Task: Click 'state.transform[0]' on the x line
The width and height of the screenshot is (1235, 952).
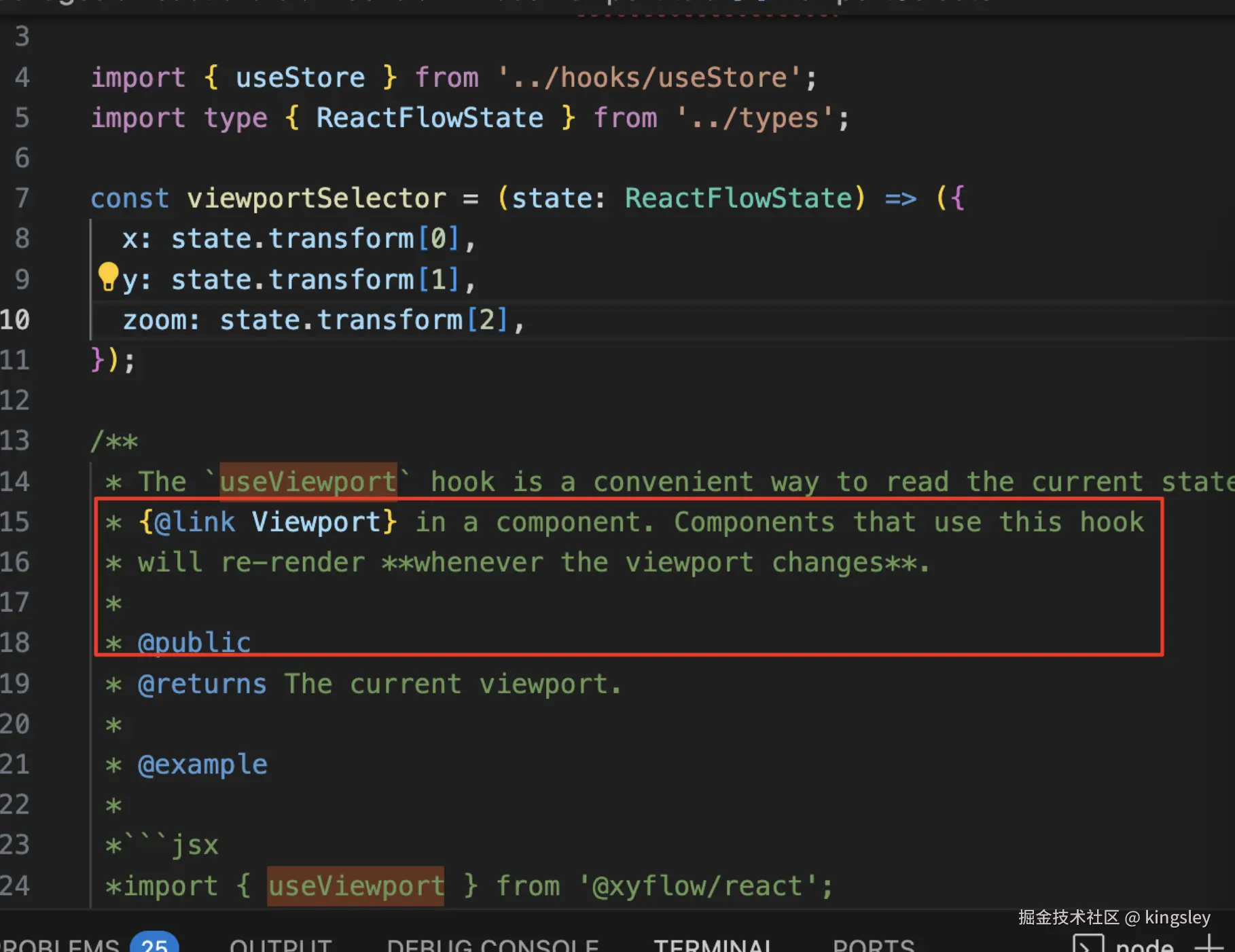Action: coord(316,239)
